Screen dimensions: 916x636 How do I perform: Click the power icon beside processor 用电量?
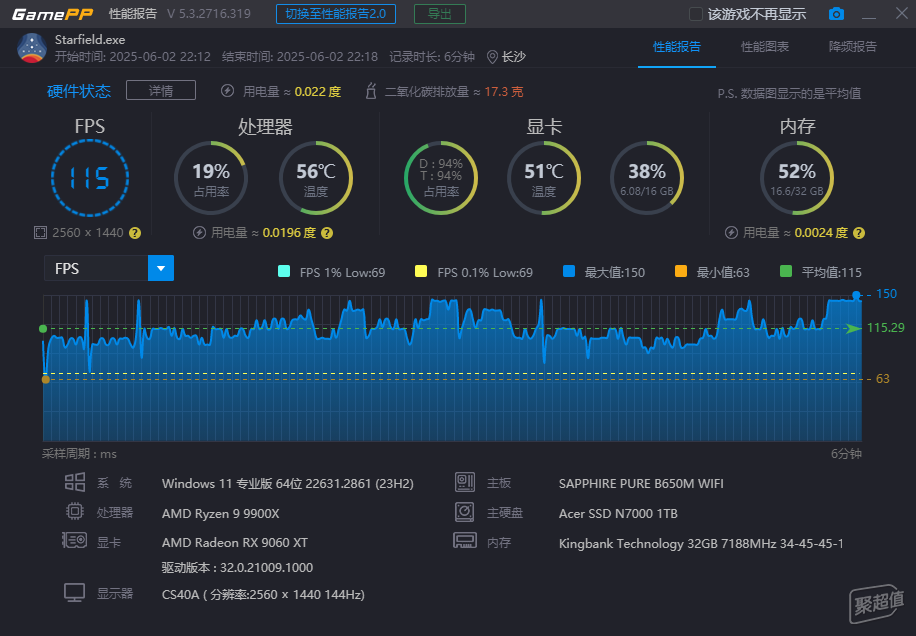199,233
